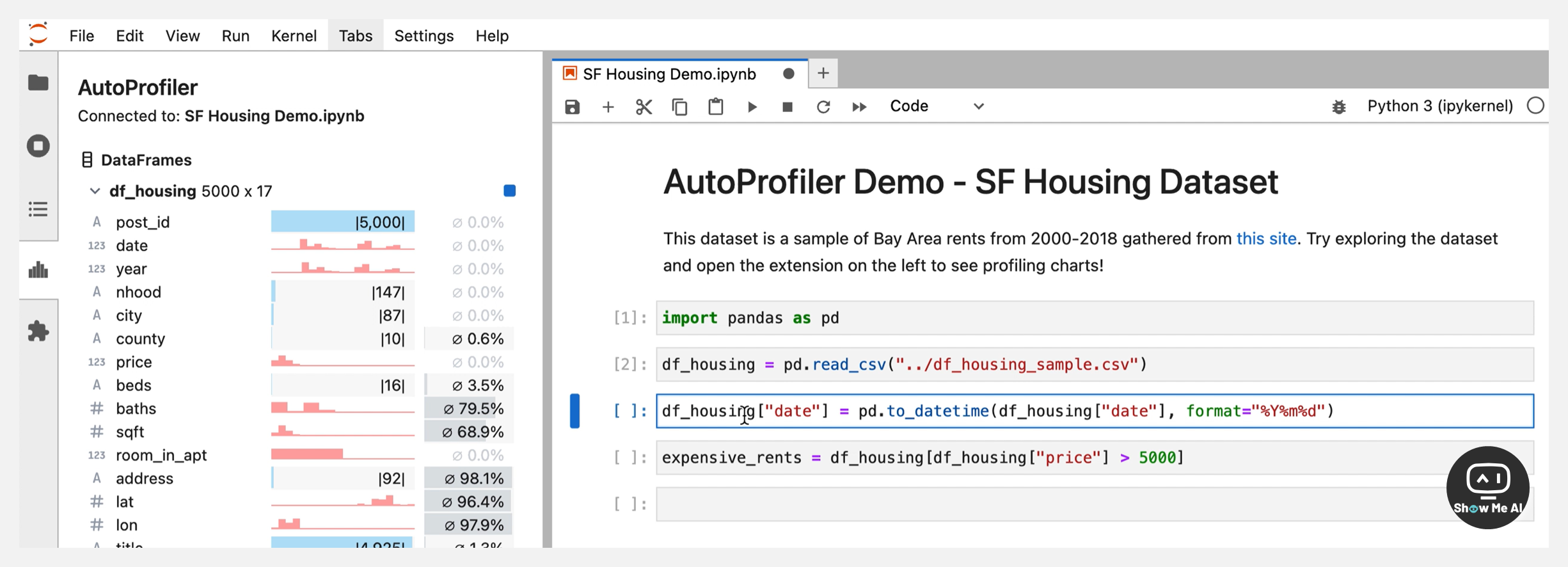Open the table of contents sidebar icon
1568x567 pixels.
38,209
